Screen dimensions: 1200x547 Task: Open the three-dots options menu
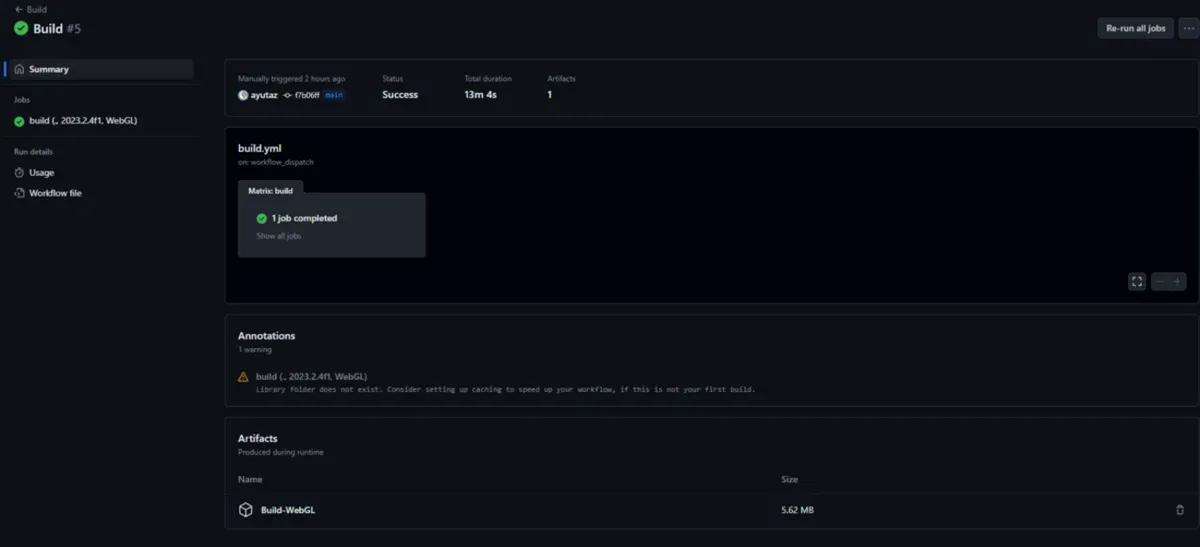[1187, 29]
